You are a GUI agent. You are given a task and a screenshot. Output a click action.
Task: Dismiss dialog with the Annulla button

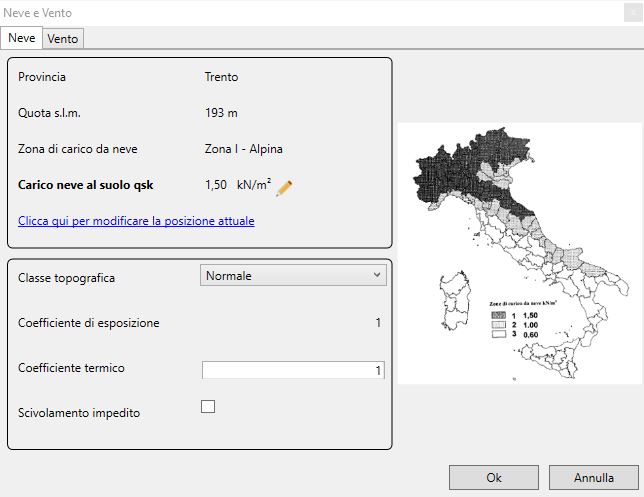(x=593, y=477)
